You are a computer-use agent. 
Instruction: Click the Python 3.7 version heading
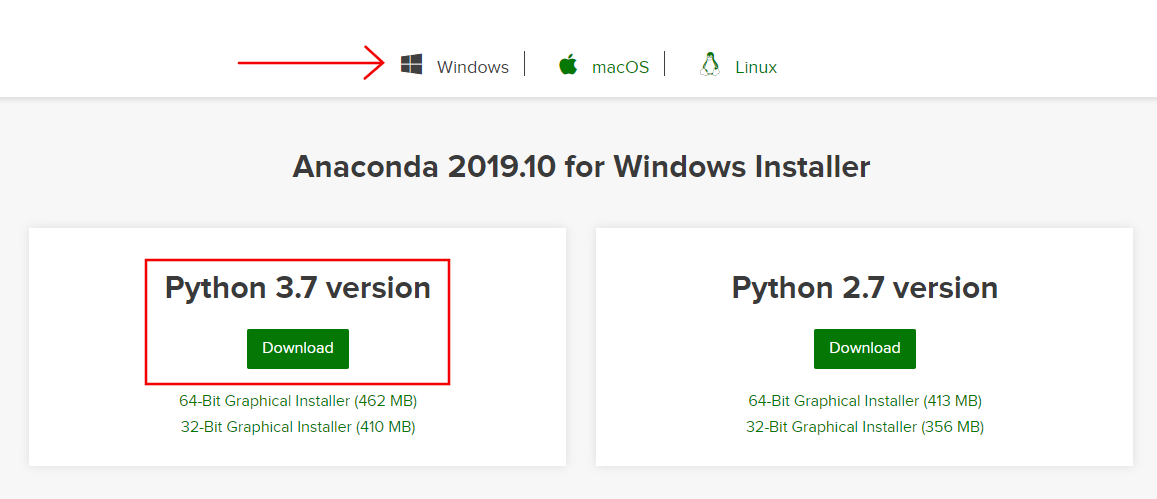pos(298,288)
